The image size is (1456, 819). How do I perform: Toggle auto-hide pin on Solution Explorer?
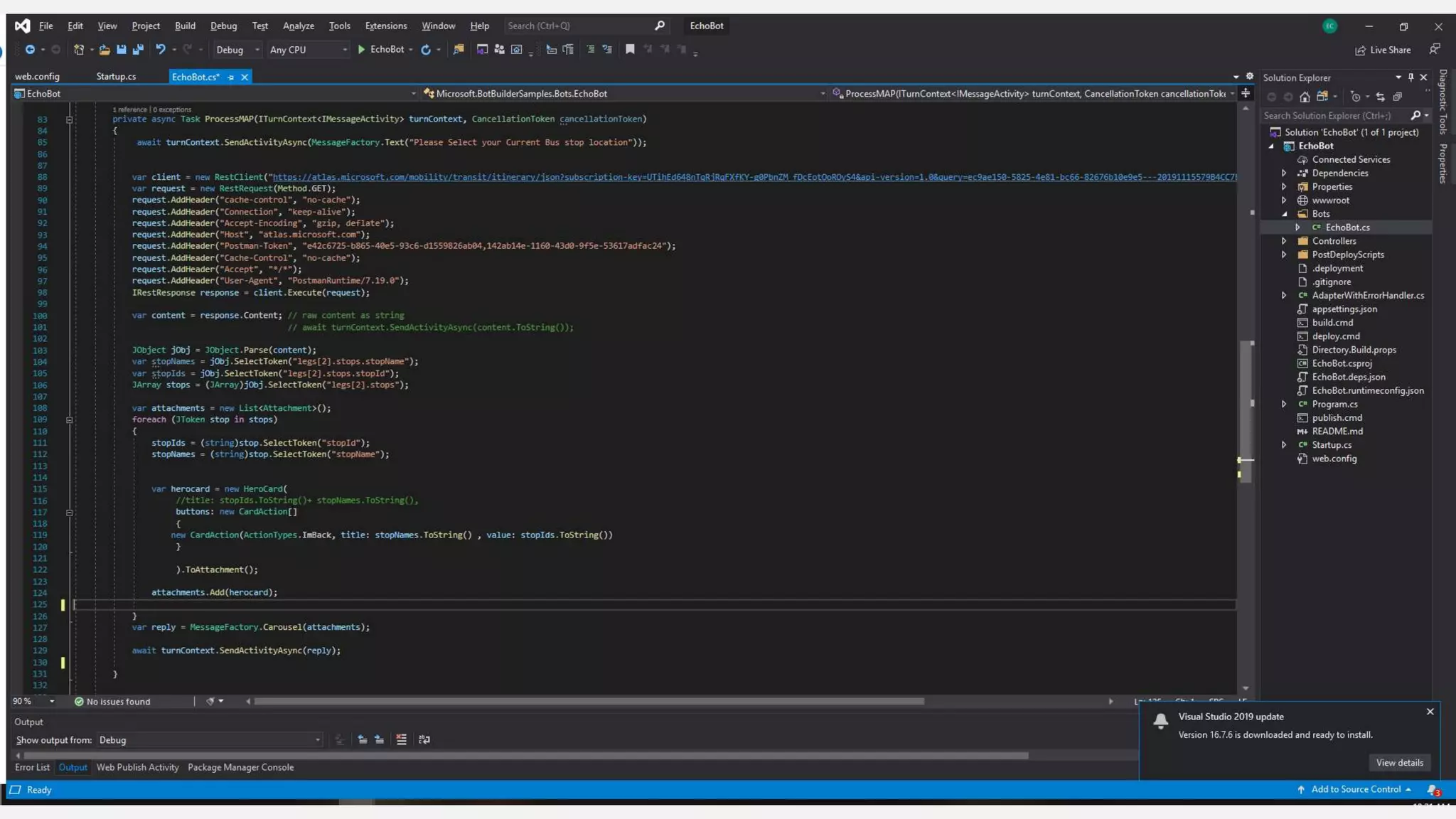1411,77
